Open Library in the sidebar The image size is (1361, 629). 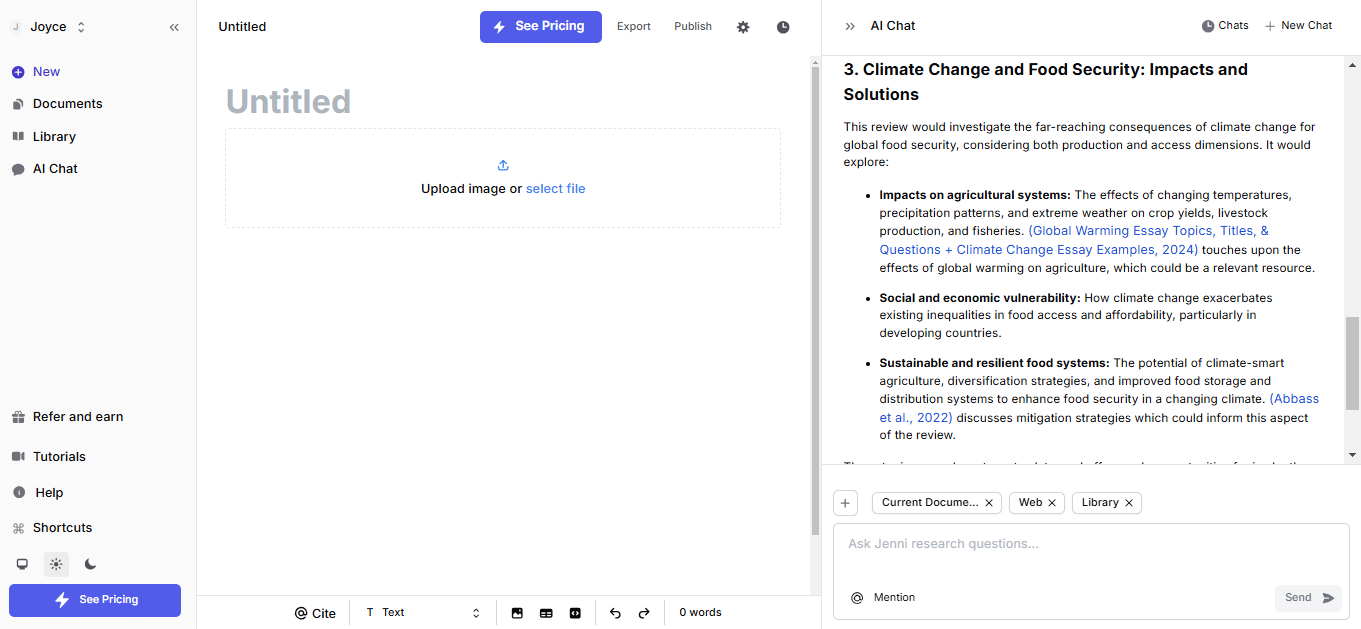(x=44, y=137)
